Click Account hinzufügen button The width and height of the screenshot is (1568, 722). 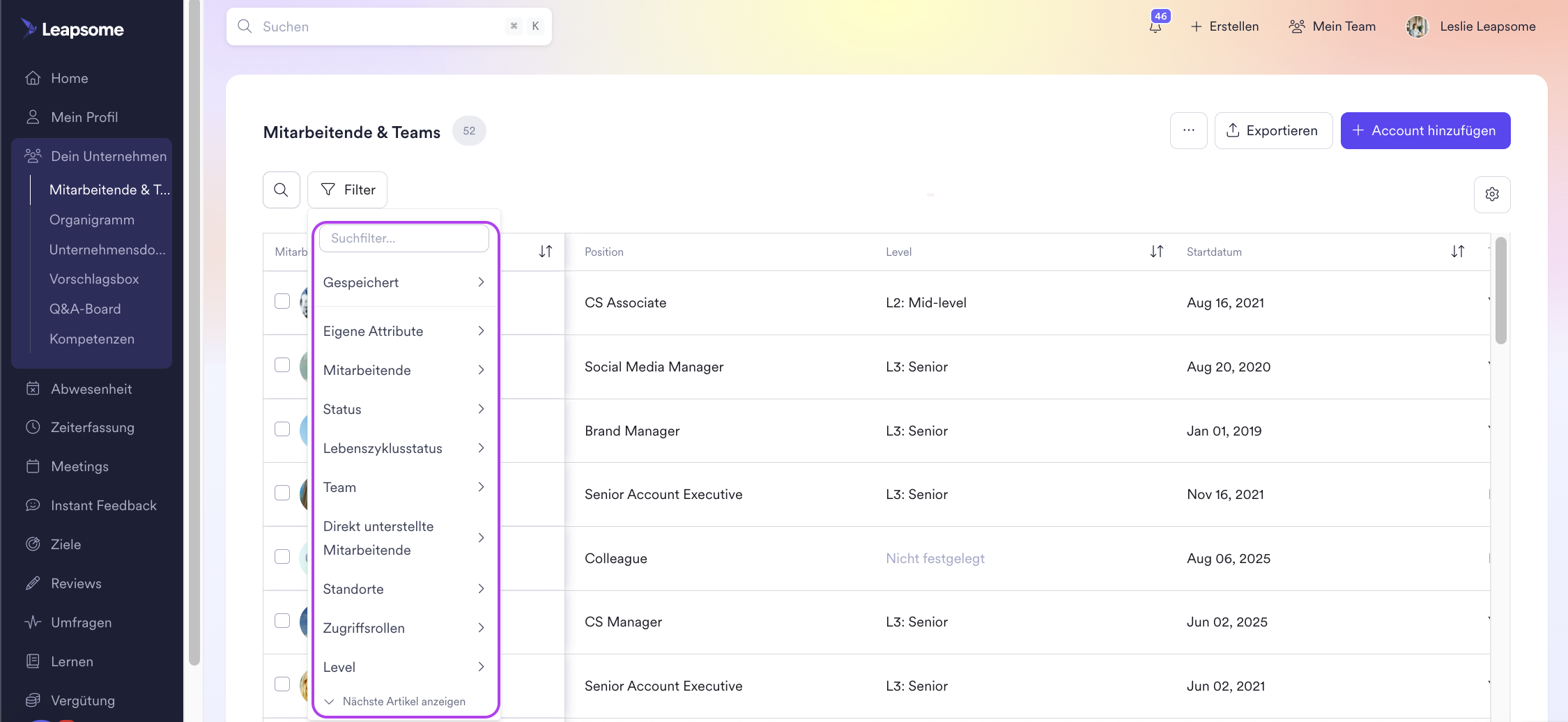coord(1425,130)
